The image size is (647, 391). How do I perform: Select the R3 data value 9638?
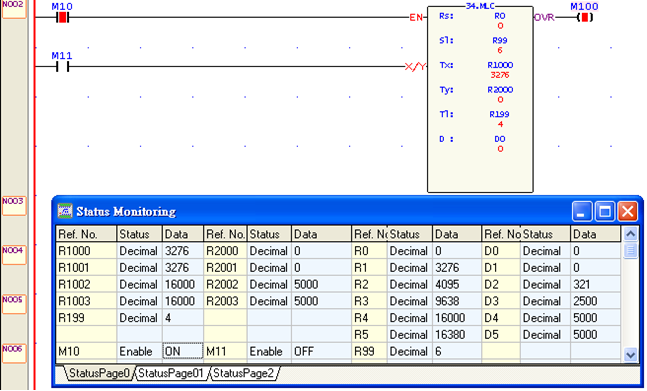click(x=457, y=301)
